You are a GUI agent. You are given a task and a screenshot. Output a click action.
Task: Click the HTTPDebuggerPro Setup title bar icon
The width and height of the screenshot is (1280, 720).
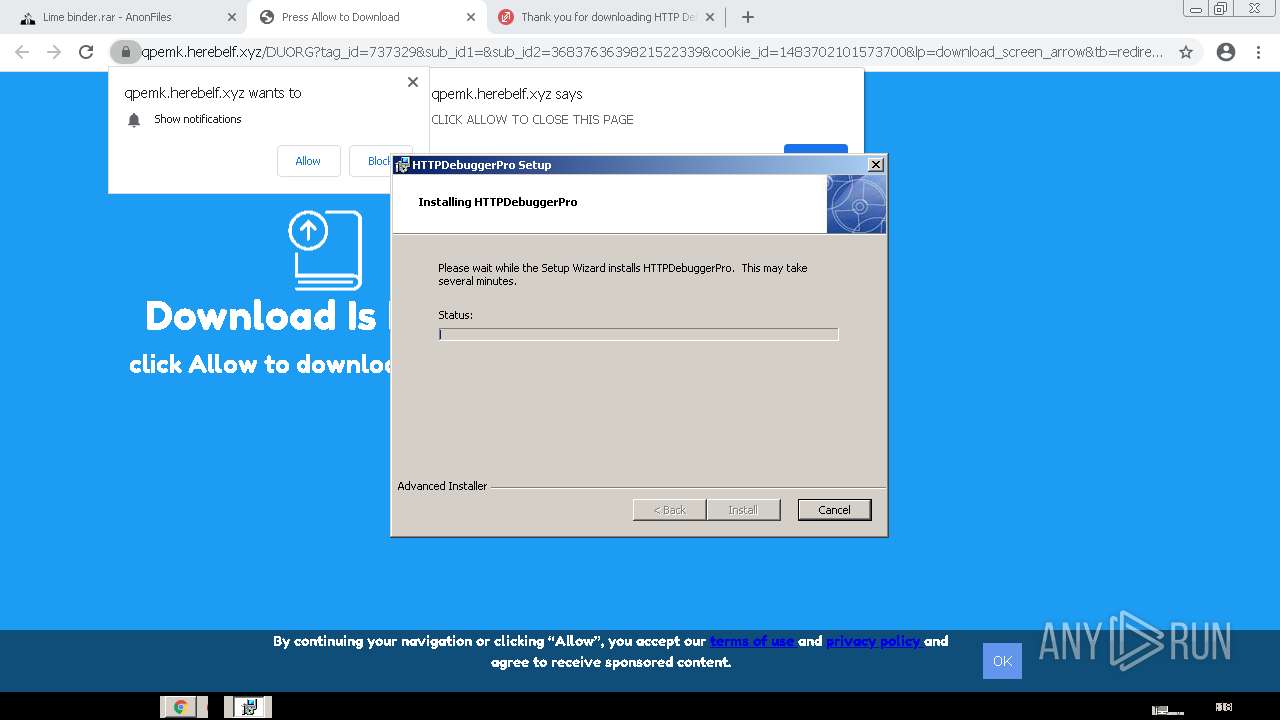402,165
